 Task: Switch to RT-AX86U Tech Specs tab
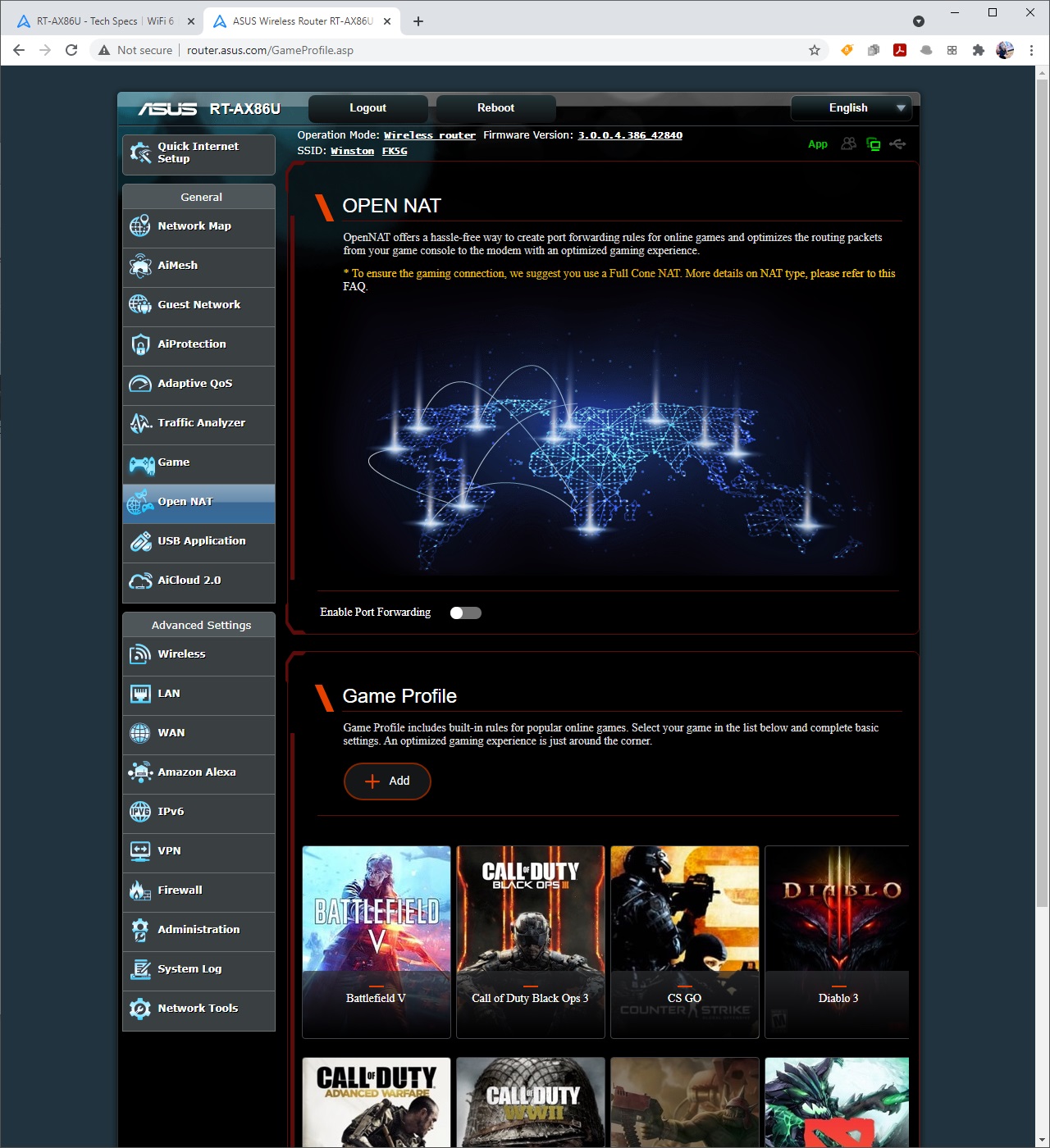104,21
